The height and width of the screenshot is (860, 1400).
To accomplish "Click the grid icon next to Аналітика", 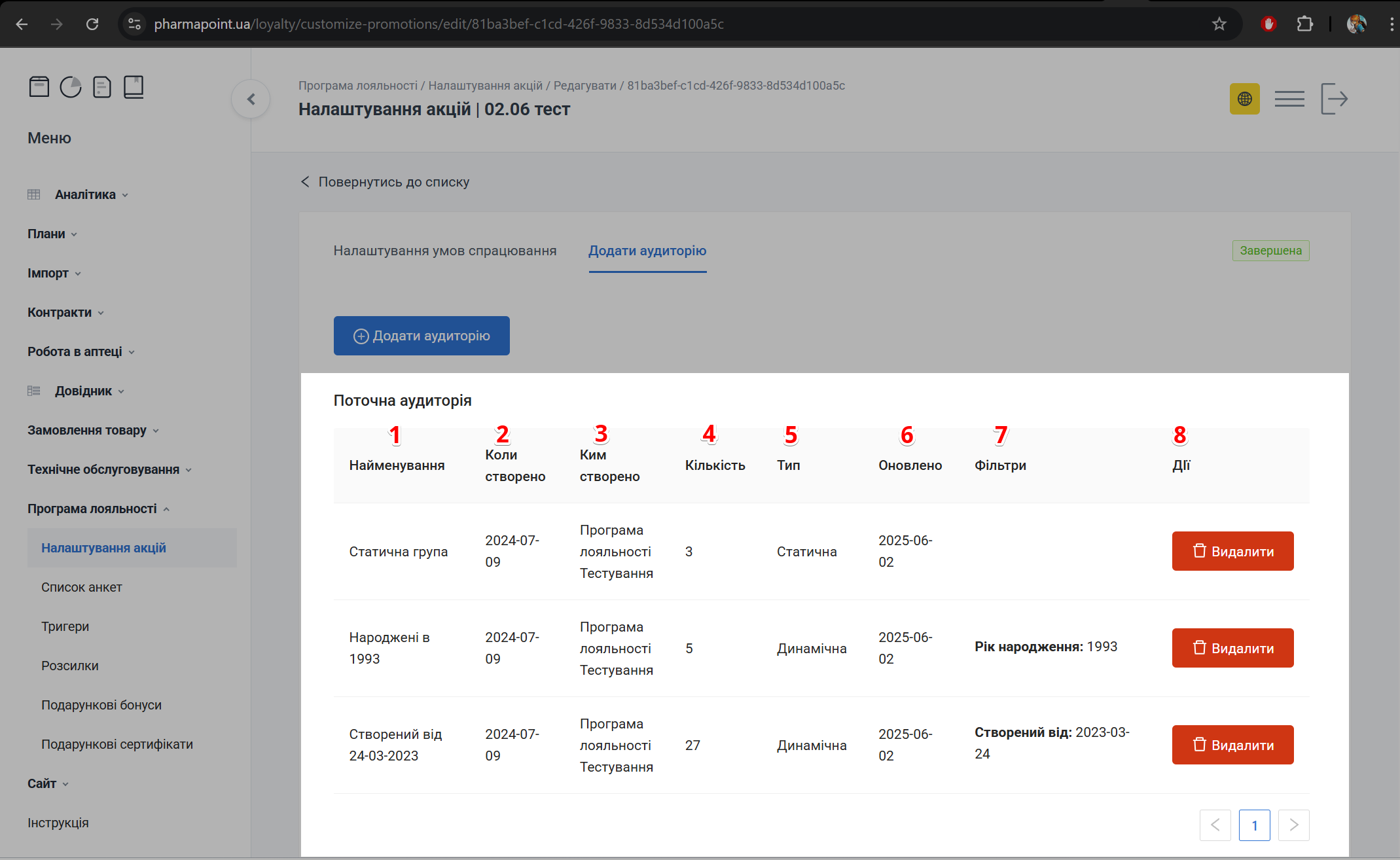I will (33, 194).
